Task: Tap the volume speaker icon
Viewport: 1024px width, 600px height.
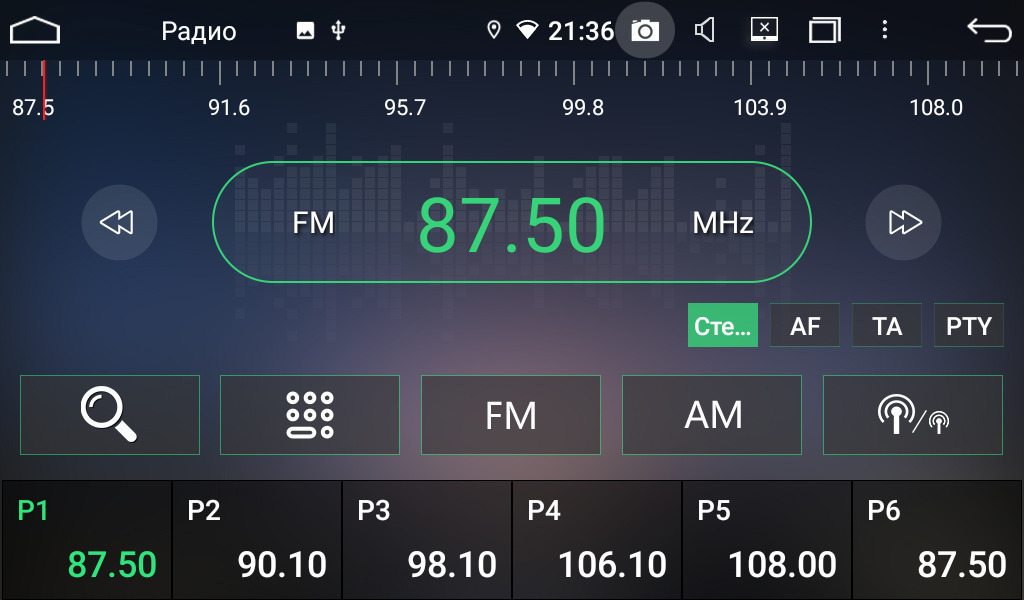Action: pyautogui.click(x=705, y=31)
